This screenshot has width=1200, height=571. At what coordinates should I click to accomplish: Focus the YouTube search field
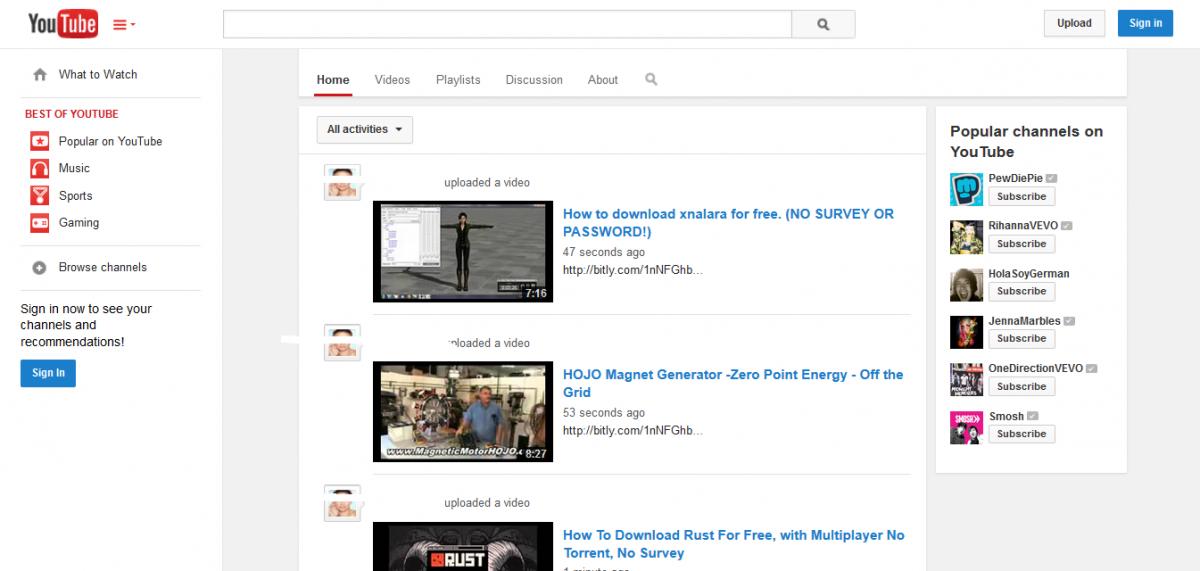[x=507, y=24]
